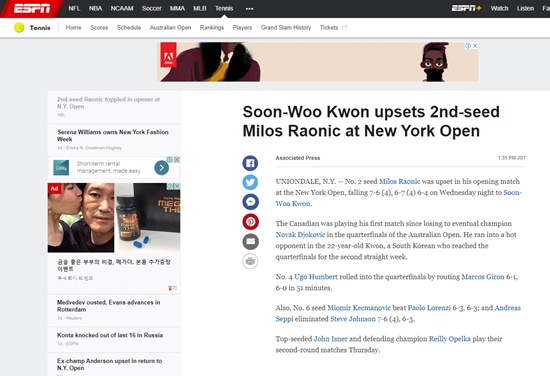The height and width of the screenshot is (376, 550).
Task: Print the article
Action: pos(250,261)
